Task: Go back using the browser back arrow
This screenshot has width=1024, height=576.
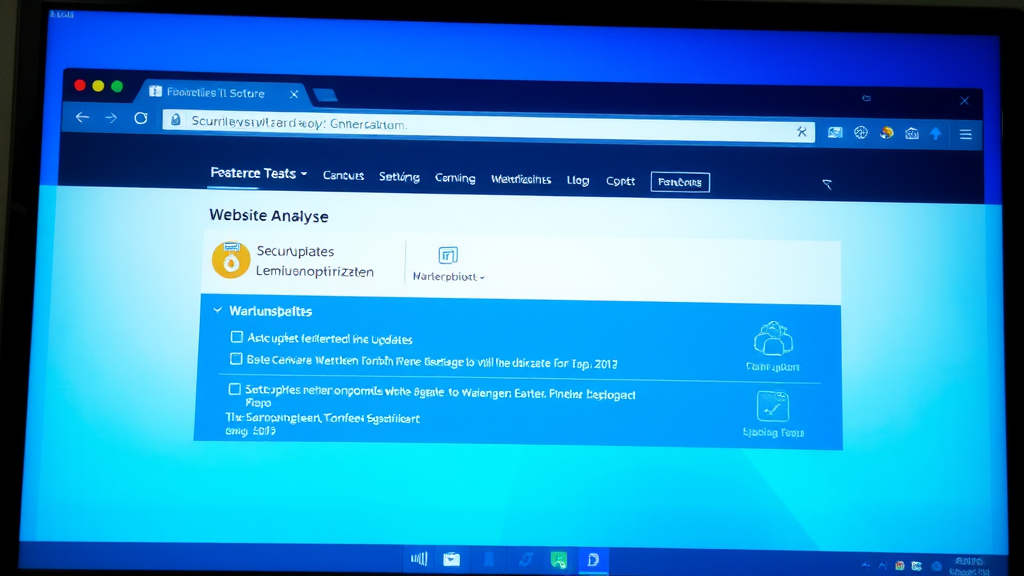Action: 82,118
